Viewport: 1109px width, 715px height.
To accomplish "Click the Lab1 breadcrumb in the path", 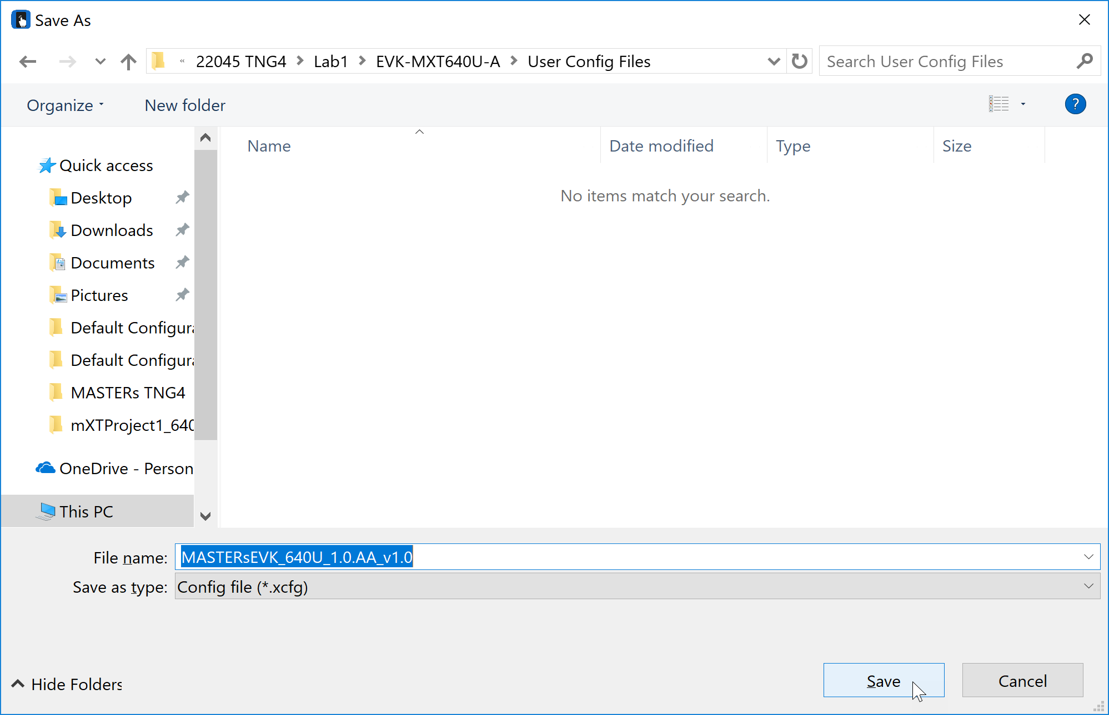I will [331, 62].
